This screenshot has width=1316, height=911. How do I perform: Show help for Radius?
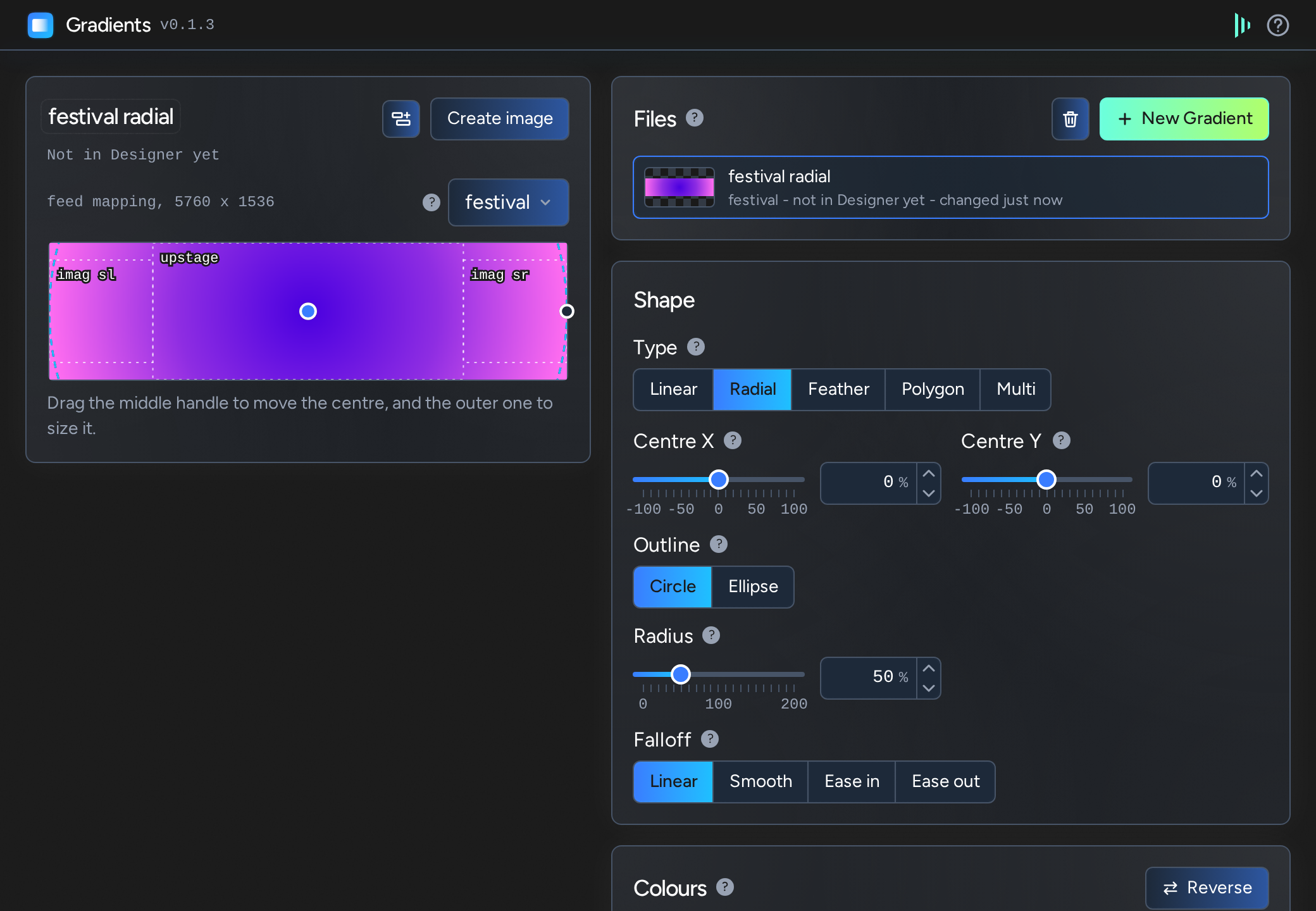[711, 635]
